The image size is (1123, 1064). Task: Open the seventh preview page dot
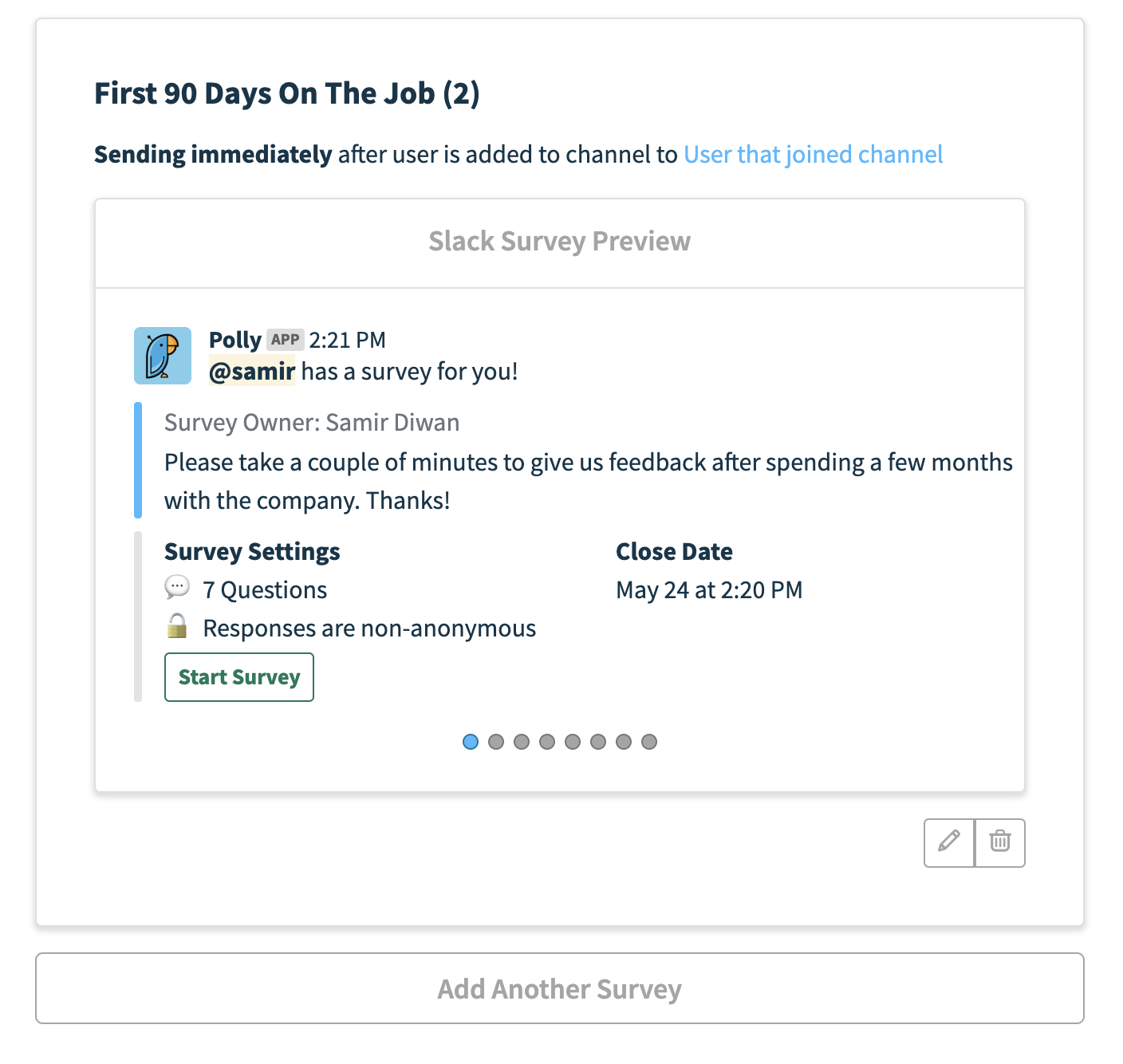click(624, 742)
